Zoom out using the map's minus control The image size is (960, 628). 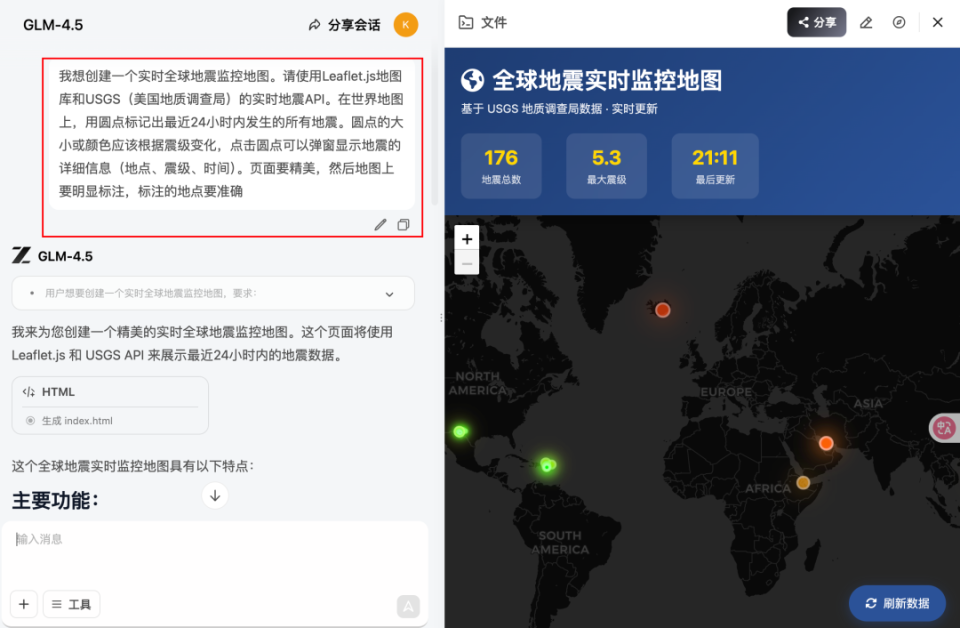[467, 263]
